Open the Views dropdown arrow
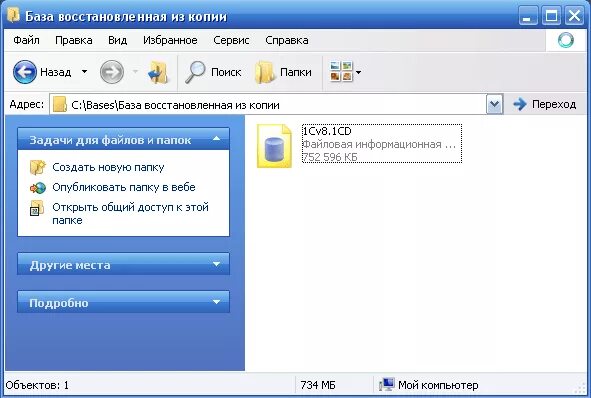591x398 pixels. (x=359, y=72)
